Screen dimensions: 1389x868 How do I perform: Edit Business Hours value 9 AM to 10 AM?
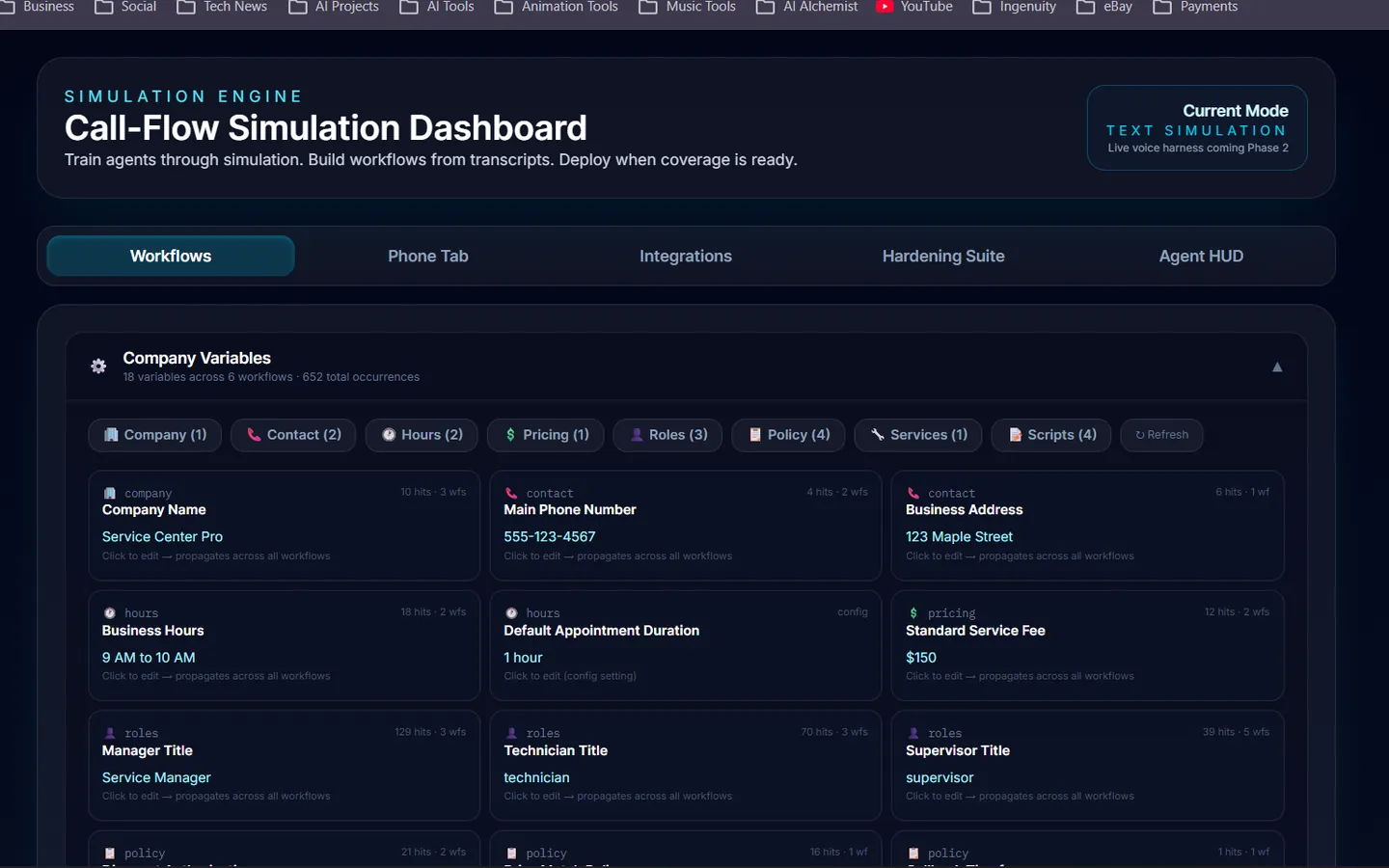point(149,657)
